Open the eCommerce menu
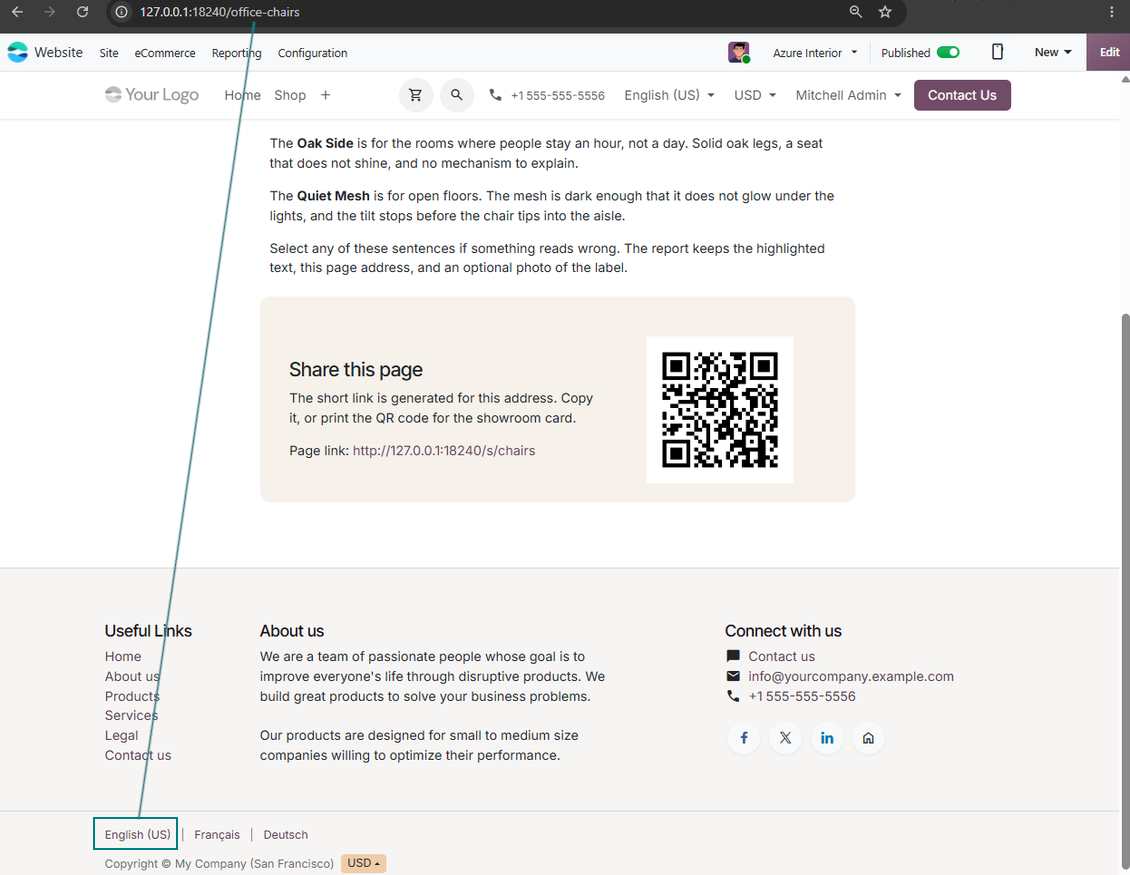Screen dimensions: 1130x875 point(165,53)
